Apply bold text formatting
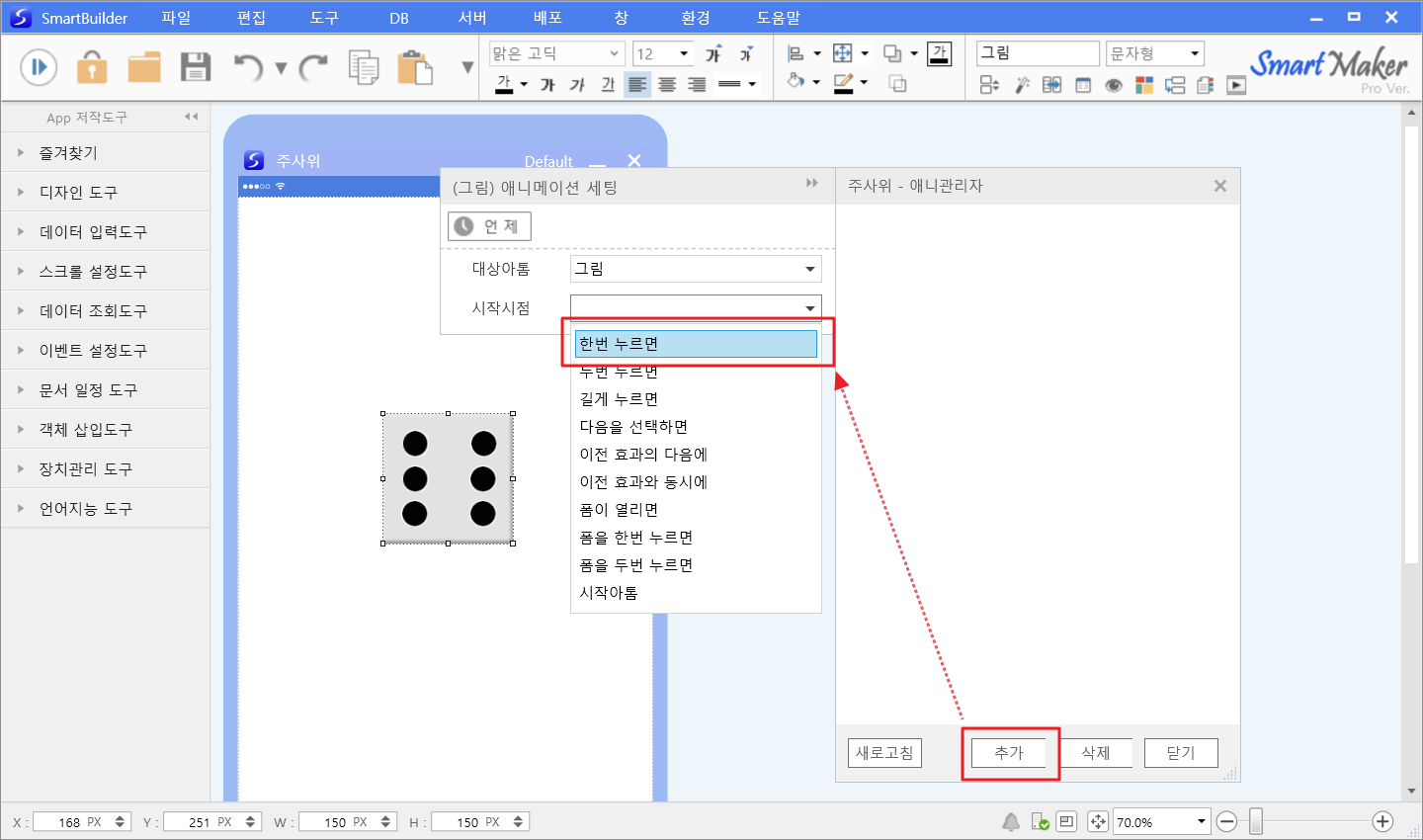The height and width of the screenshot is (840, 1423). click(547, 85)
